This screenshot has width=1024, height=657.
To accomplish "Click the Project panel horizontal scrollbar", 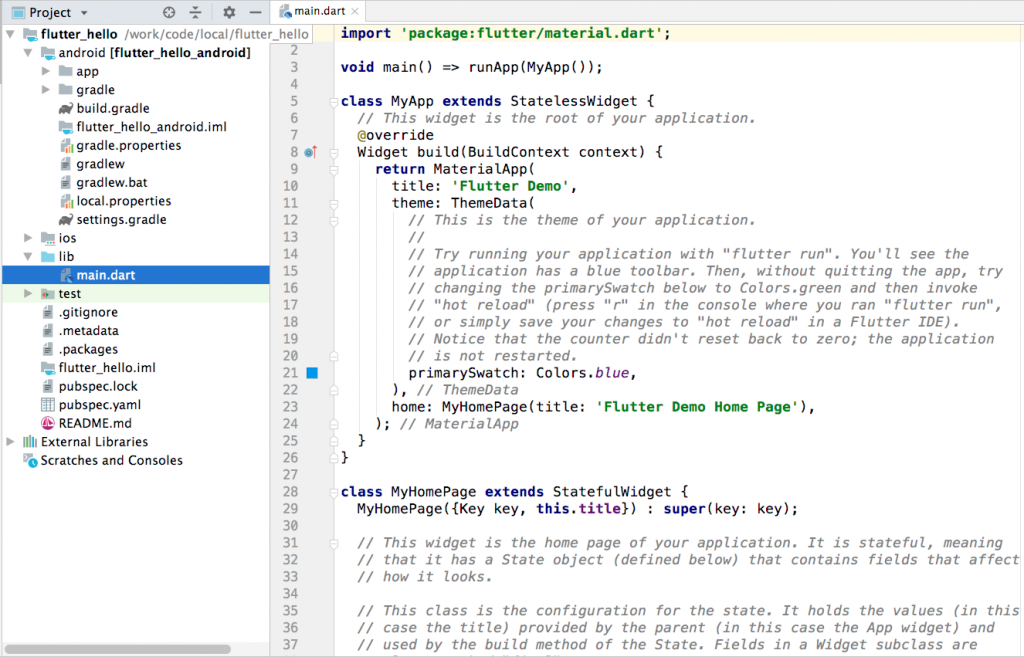I will coord(118,649).
